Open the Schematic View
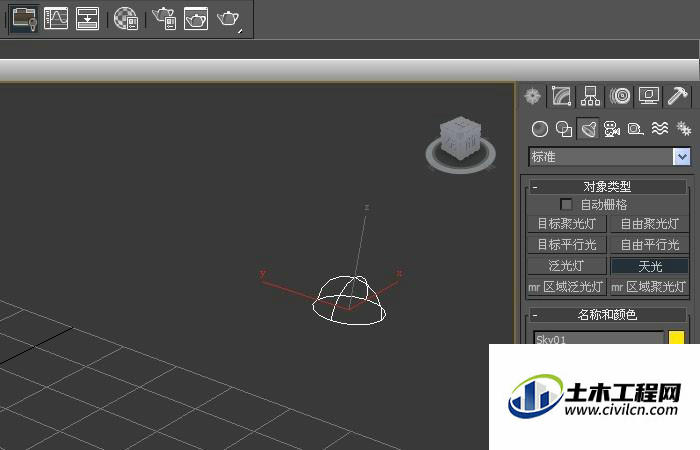Image resolution: width=700 pixels, height=450 pixels. tap(88, 19)
